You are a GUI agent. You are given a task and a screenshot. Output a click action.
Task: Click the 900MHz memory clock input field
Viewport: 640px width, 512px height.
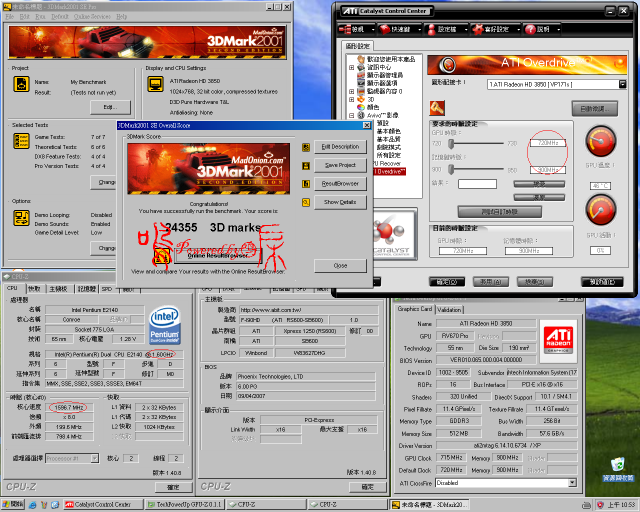pos(548,170)
